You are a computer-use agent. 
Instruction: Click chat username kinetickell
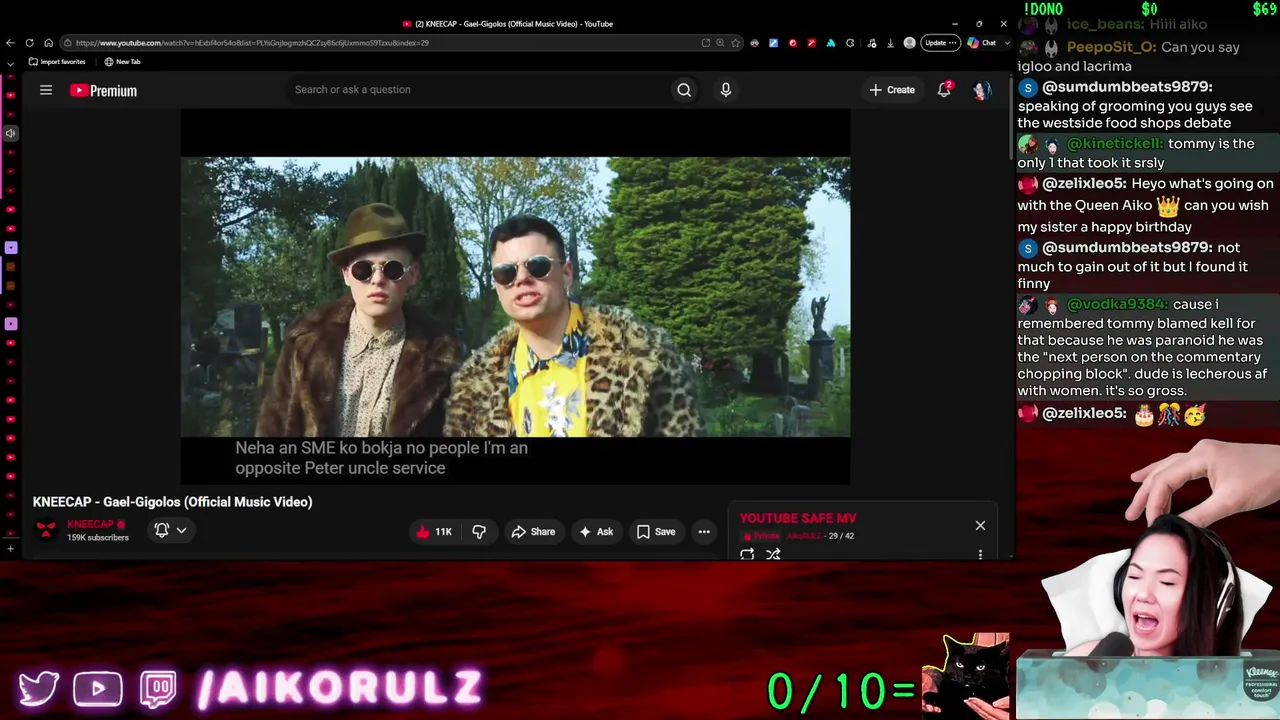(x=1115, y=144)
